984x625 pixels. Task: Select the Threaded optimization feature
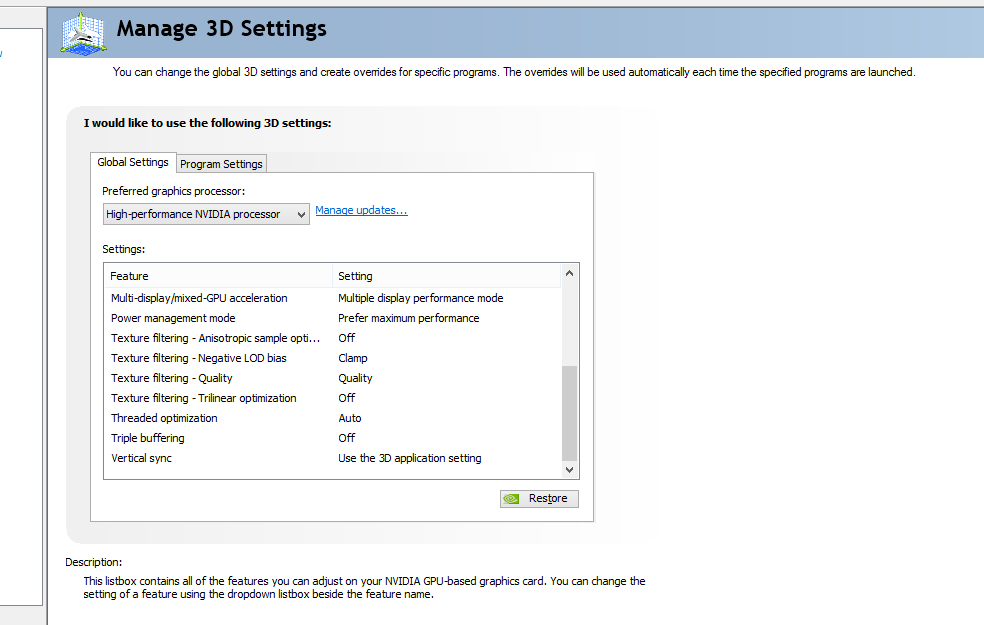point(164,419)
